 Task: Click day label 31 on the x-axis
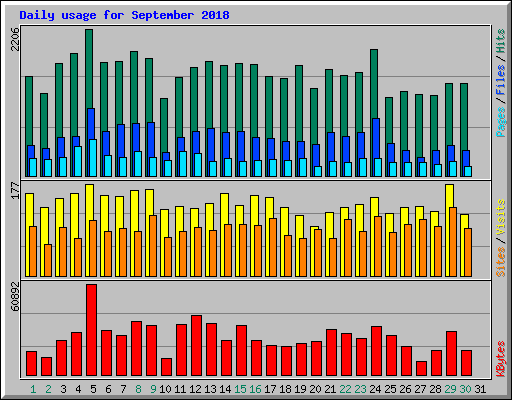(480, 389)
